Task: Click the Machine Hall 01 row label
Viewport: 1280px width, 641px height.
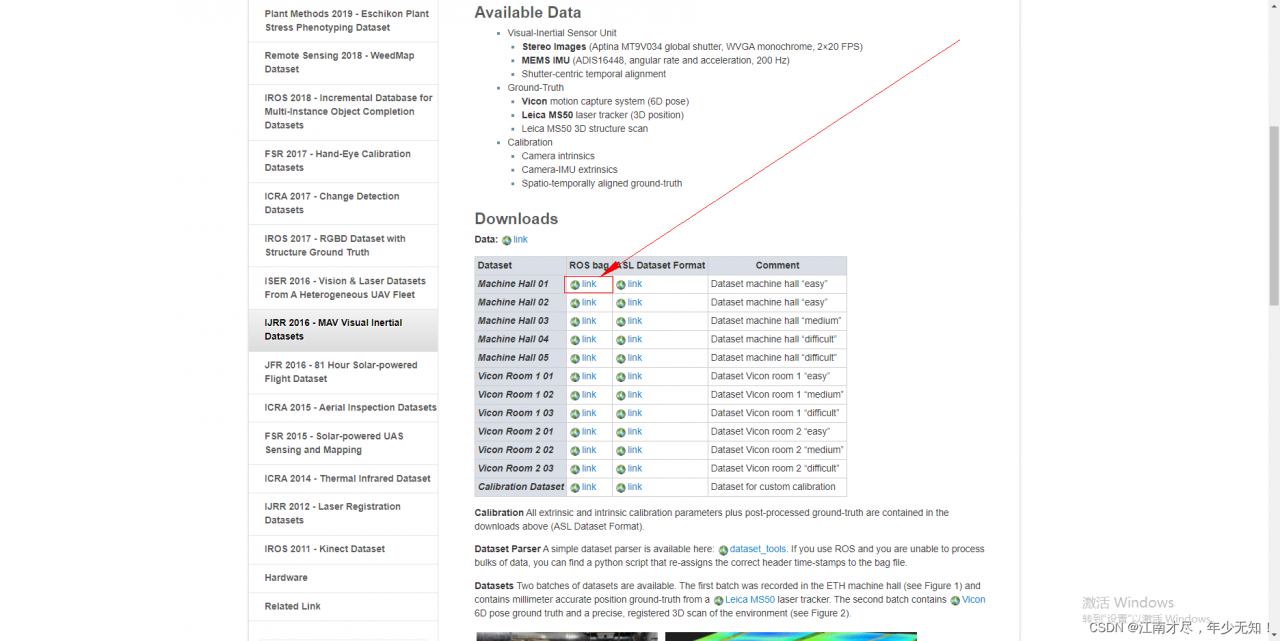Action: [520, 284]
